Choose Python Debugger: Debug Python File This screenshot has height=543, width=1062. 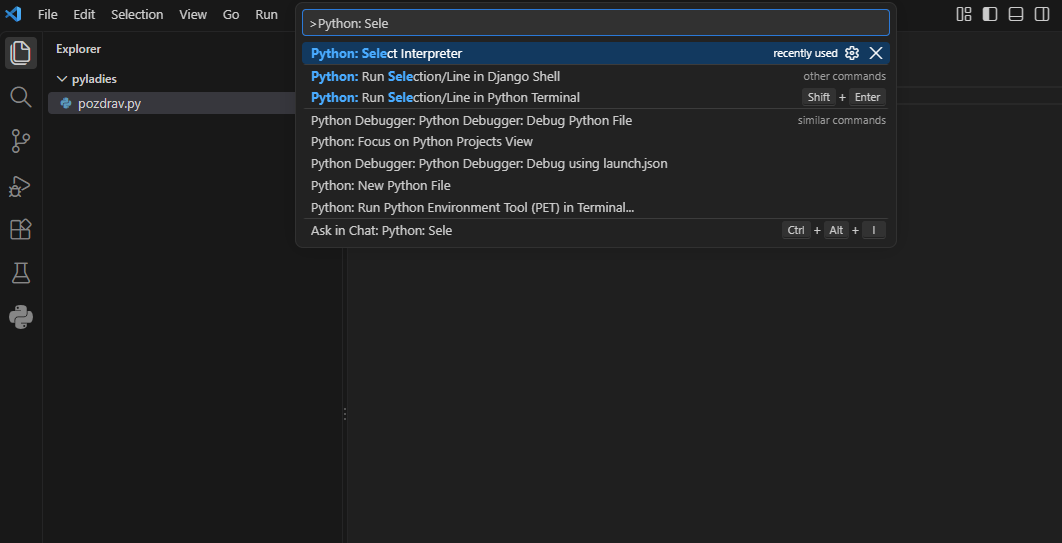tap(595, 121)
